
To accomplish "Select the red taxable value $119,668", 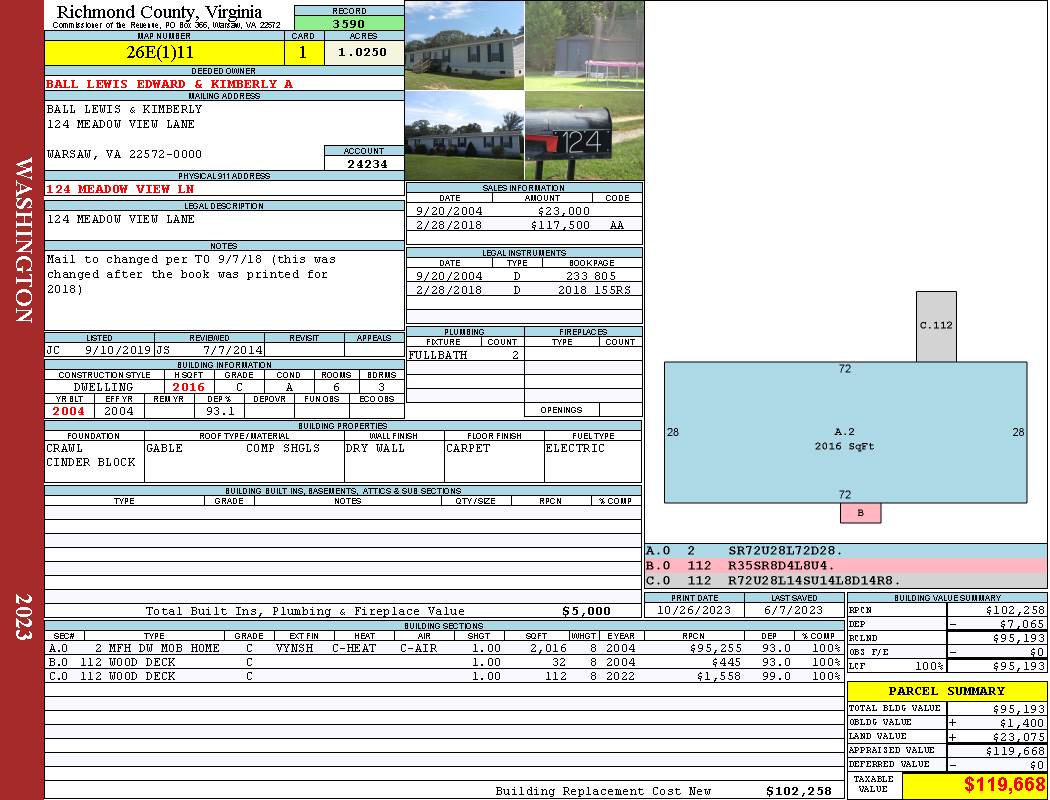I will pos(1004,785).
